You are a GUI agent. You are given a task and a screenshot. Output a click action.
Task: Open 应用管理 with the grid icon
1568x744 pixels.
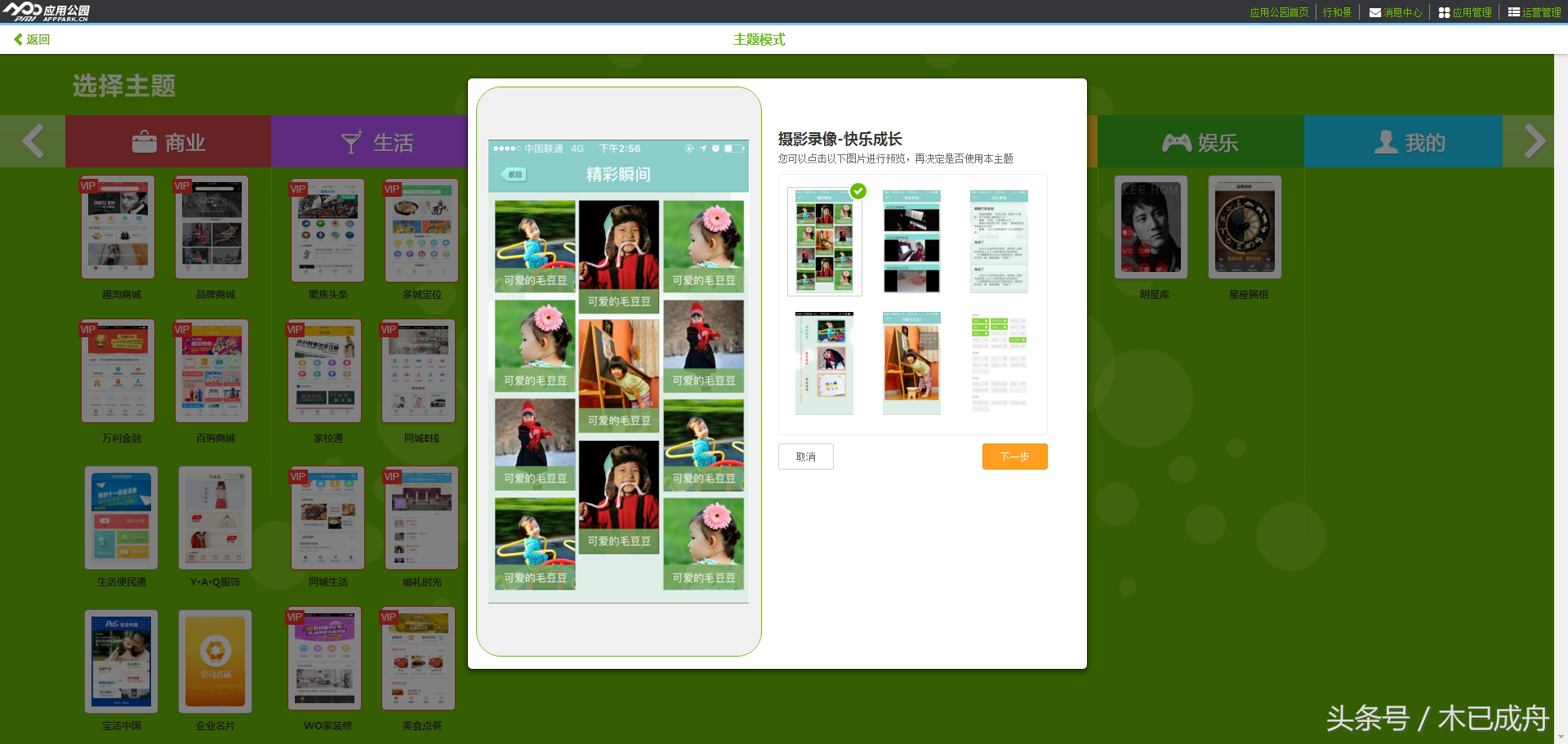pos(1465,12)
